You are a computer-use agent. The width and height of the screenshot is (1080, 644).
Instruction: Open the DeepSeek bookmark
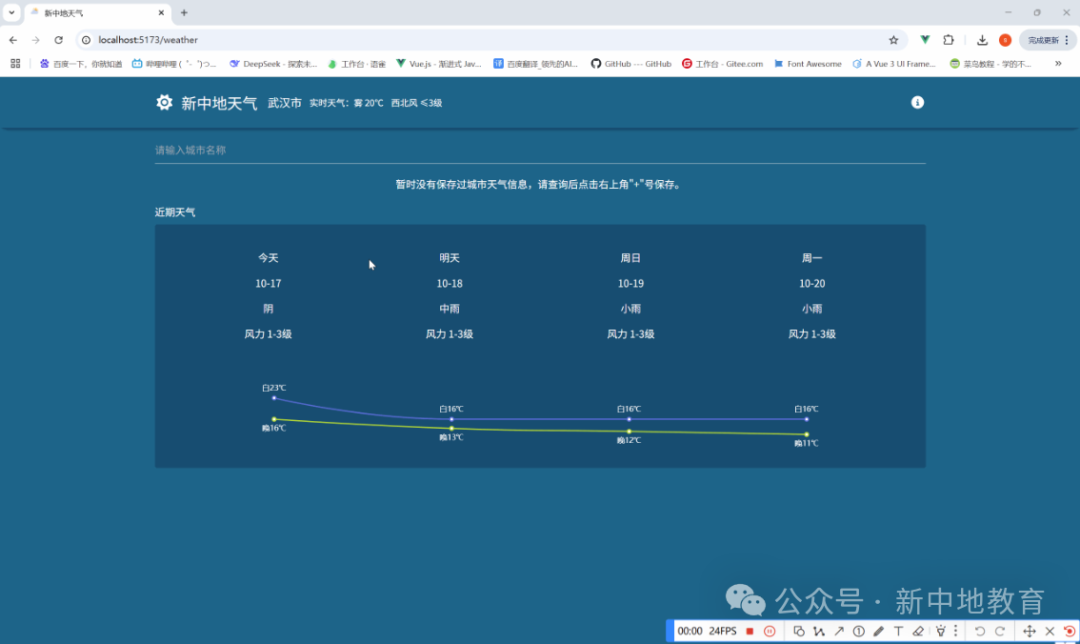(x=273, y=63)
